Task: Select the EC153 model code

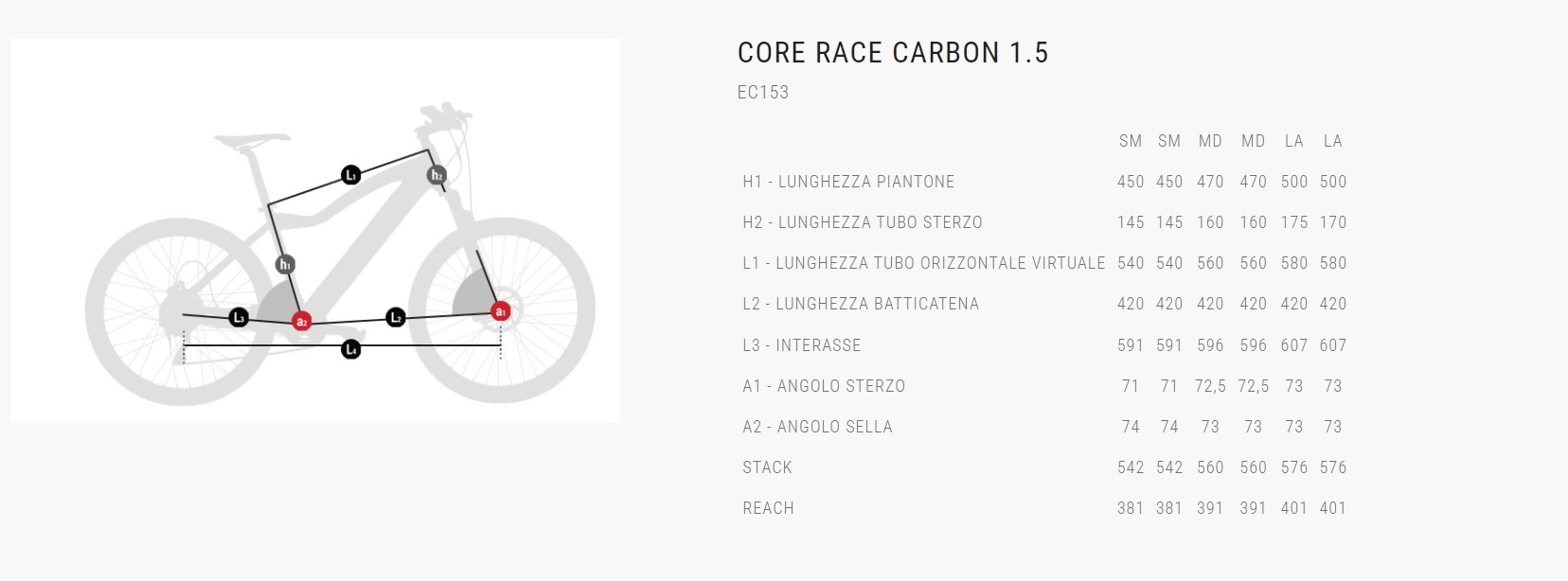Action: 763,93
